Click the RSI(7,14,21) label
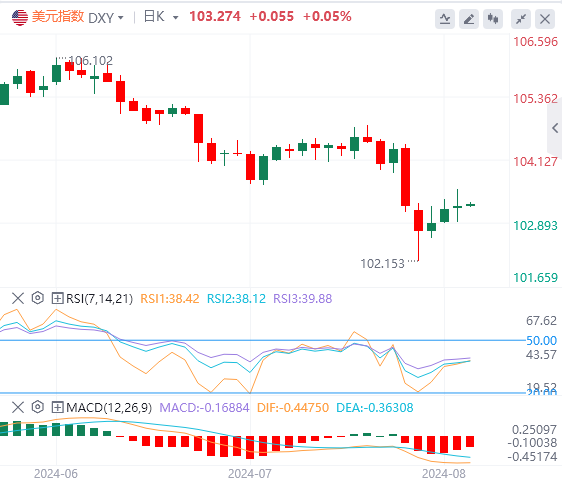The height and width of the screenshot is (486, 562). click(x=100, y=299)
